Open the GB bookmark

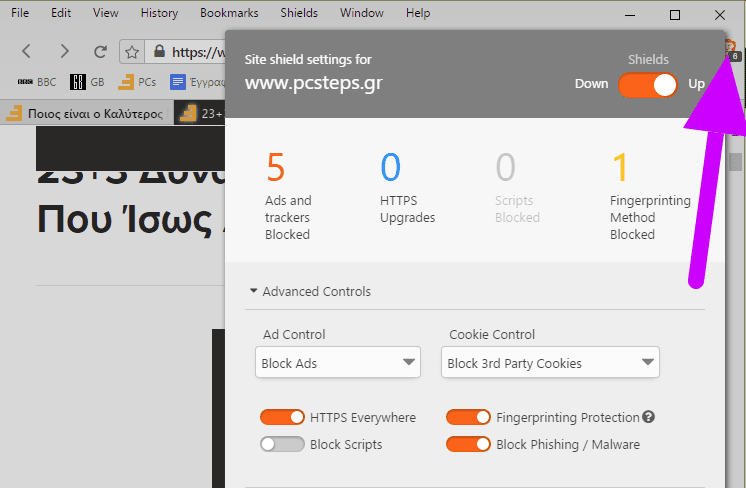(x=87, y=82)
